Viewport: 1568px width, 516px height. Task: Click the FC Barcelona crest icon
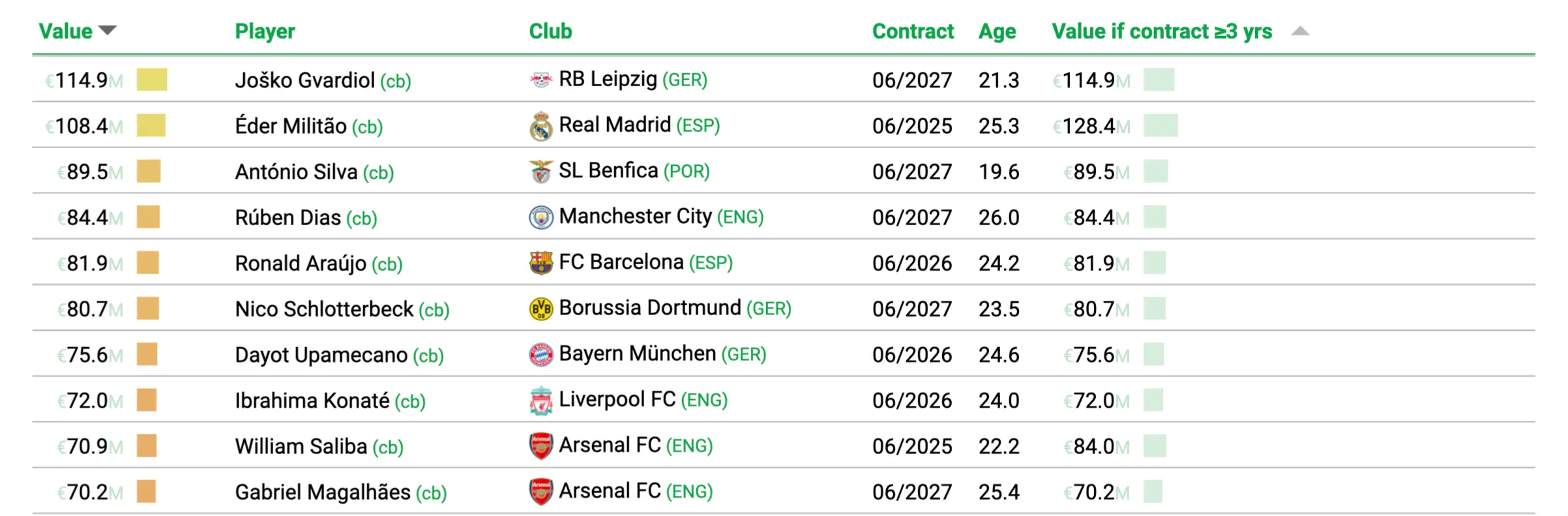[x=540, y=263]
